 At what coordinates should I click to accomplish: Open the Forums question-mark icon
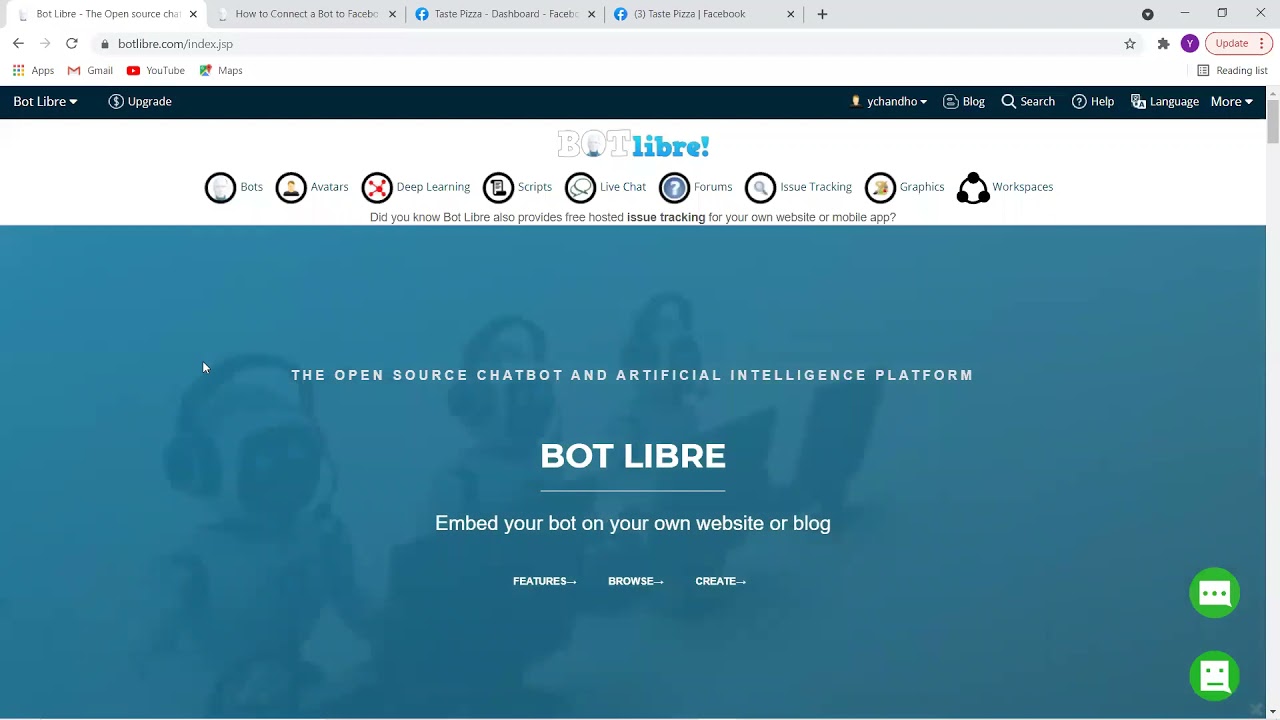(x=675, y=188)
